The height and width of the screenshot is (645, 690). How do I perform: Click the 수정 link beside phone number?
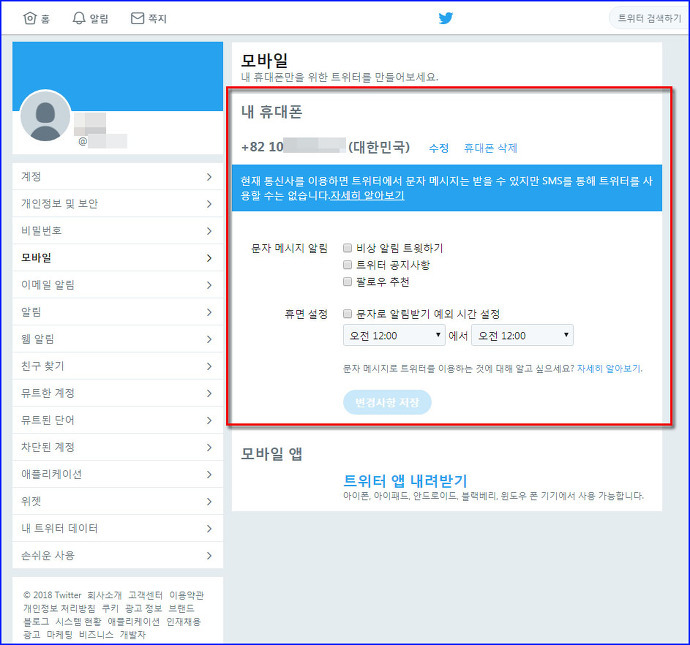pyautogui.click(x=439, y=148)
